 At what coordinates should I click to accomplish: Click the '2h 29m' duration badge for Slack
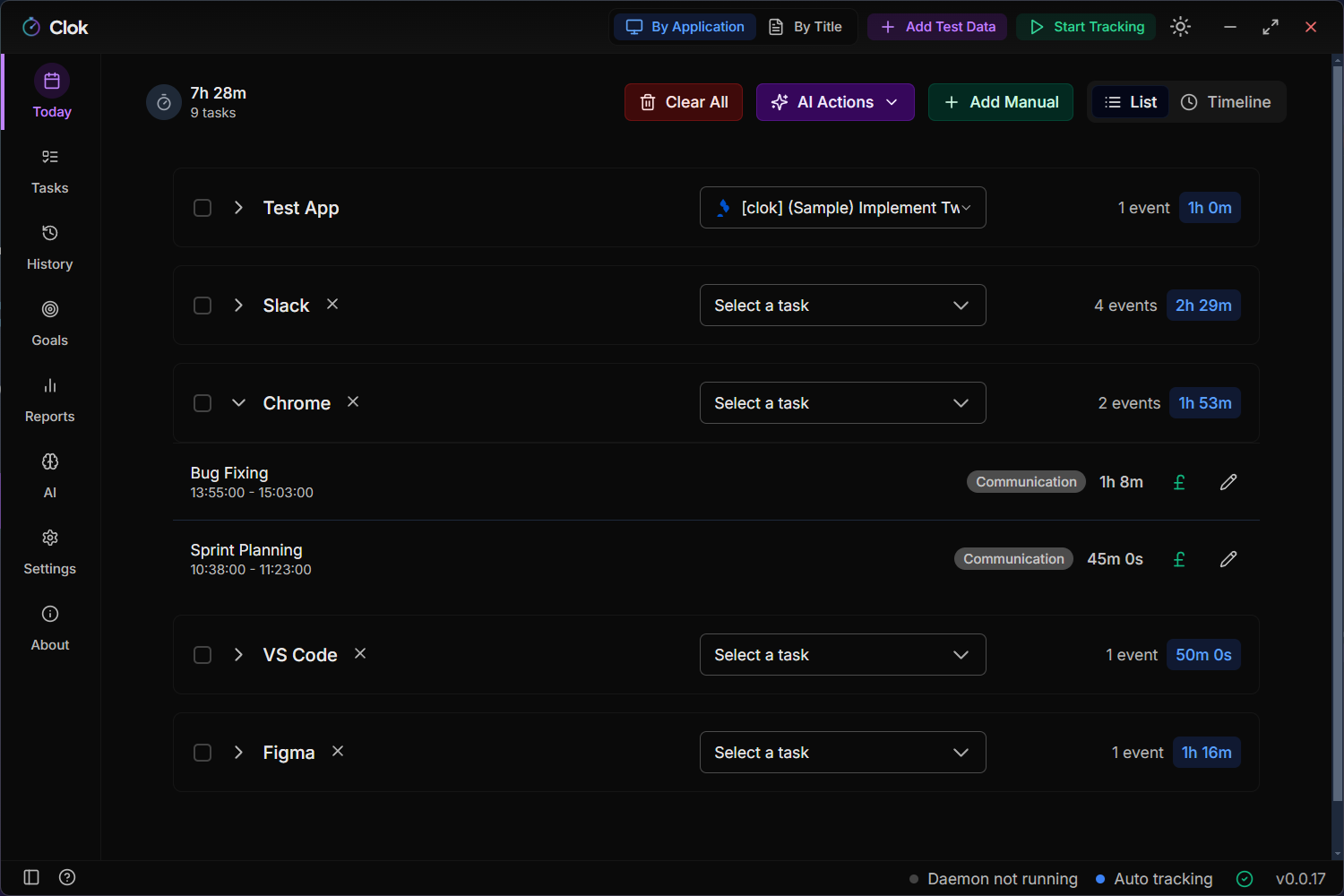click(x=1203, y=306)
